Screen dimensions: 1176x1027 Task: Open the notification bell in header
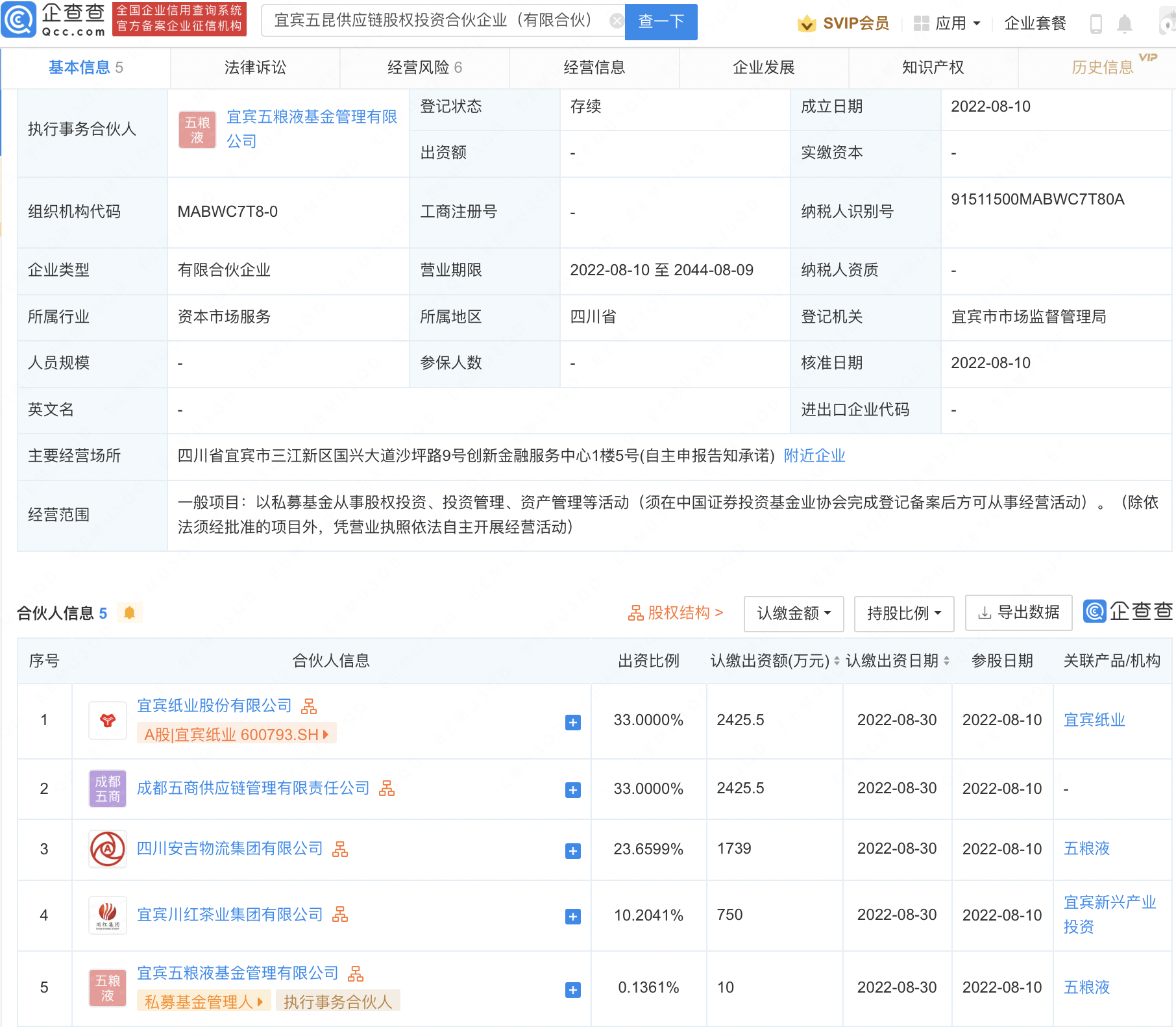click(1125, 24)
